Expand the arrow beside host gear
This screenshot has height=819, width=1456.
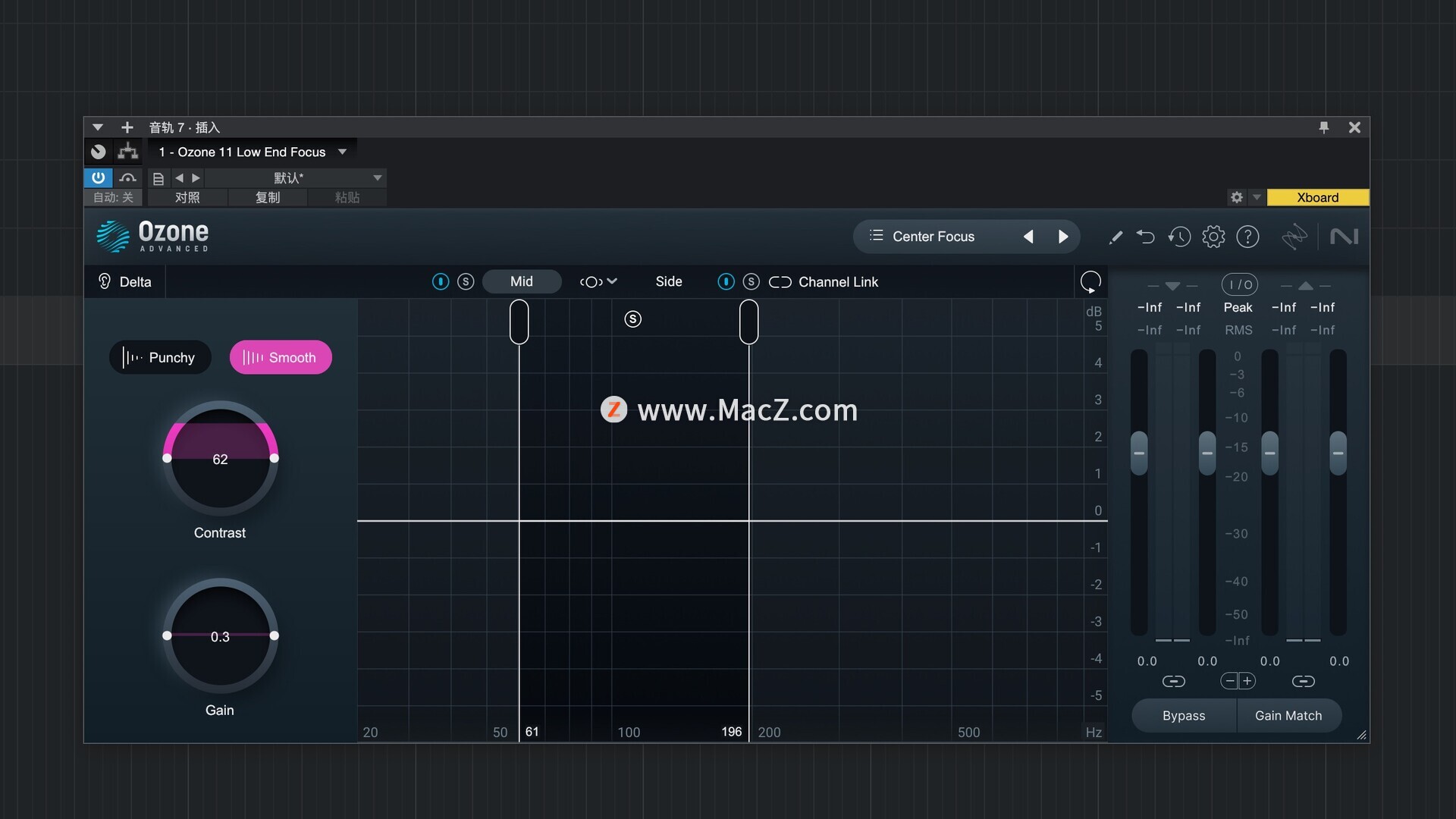1257,197
